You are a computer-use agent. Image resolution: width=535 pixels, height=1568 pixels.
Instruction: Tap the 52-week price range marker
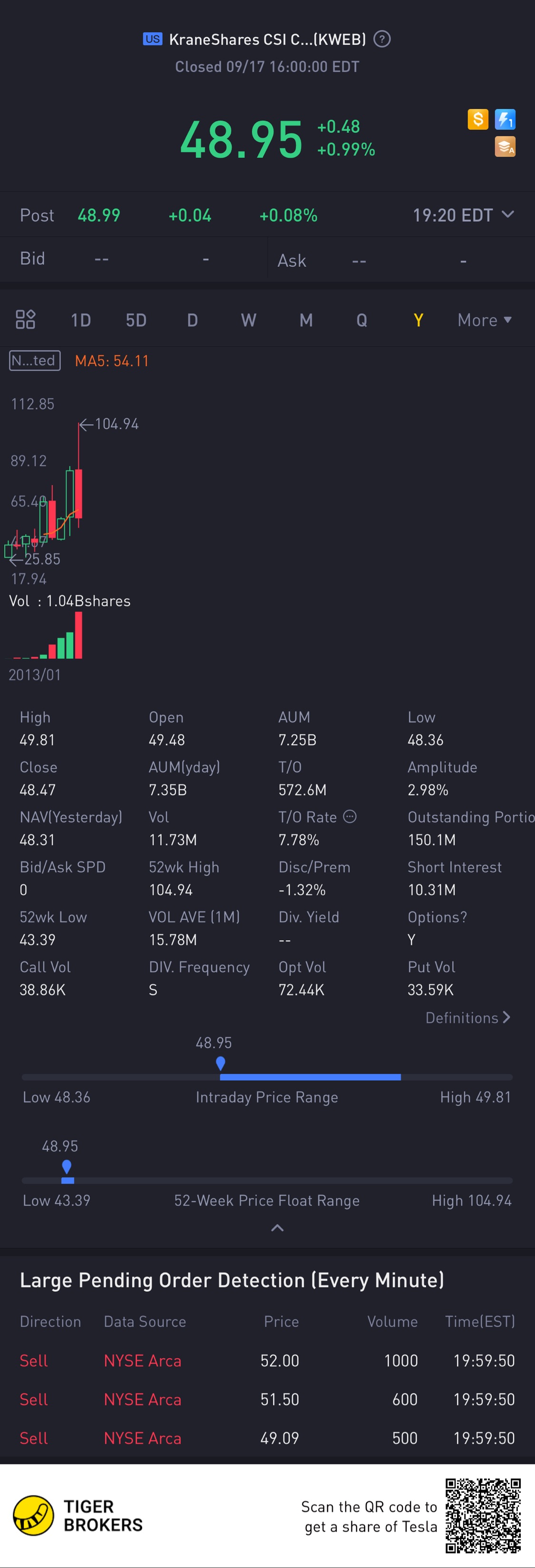67,1167
